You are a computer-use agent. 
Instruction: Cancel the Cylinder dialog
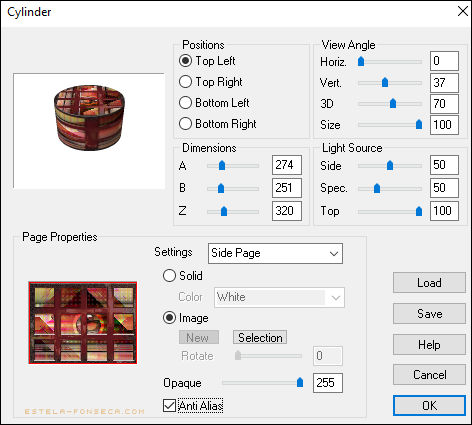(429, 375)
